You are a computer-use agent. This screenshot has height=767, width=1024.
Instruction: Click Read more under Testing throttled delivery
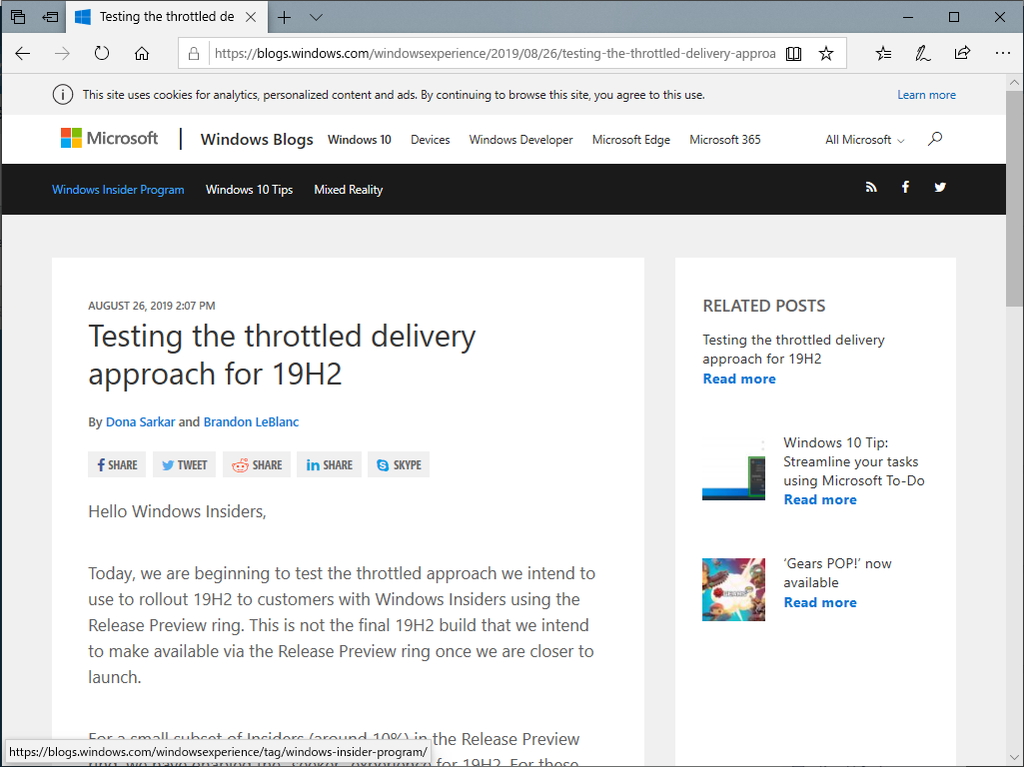[x=739, y=379]
